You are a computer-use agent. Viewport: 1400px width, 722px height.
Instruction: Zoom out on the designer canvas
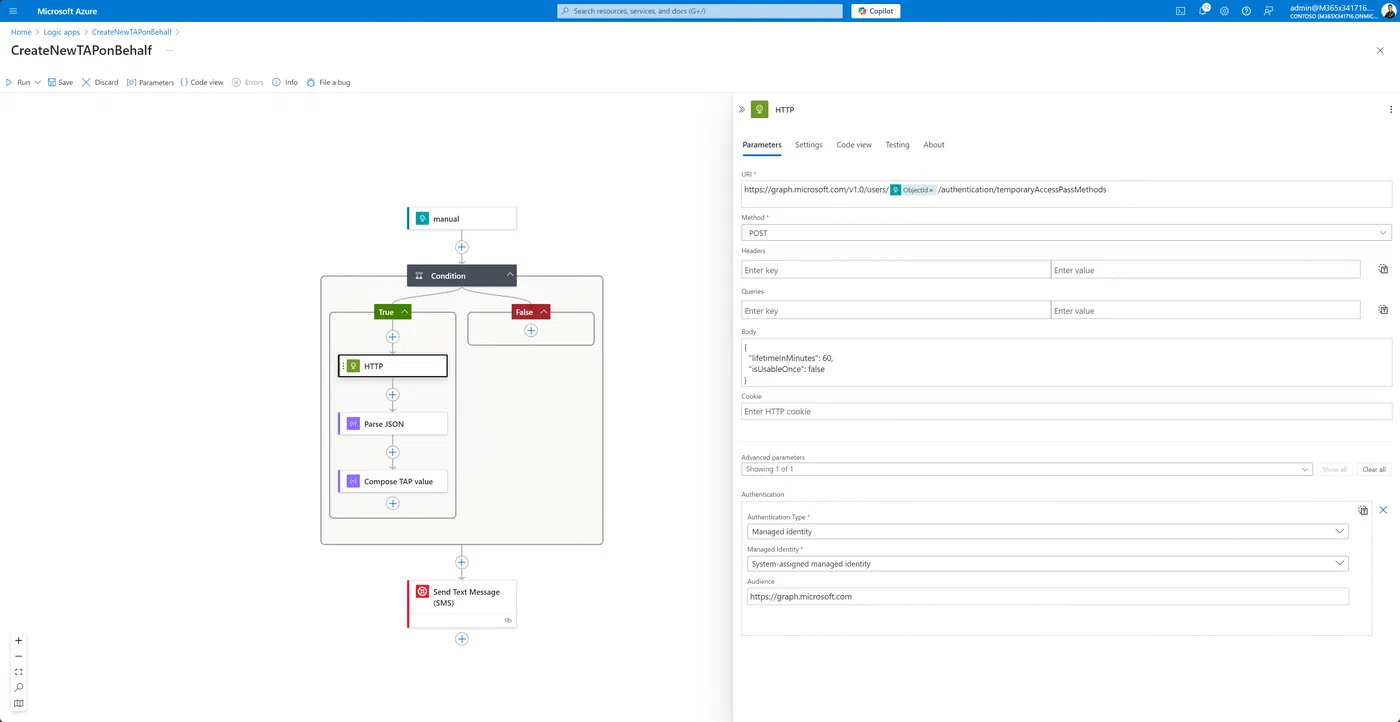(18, 656)
